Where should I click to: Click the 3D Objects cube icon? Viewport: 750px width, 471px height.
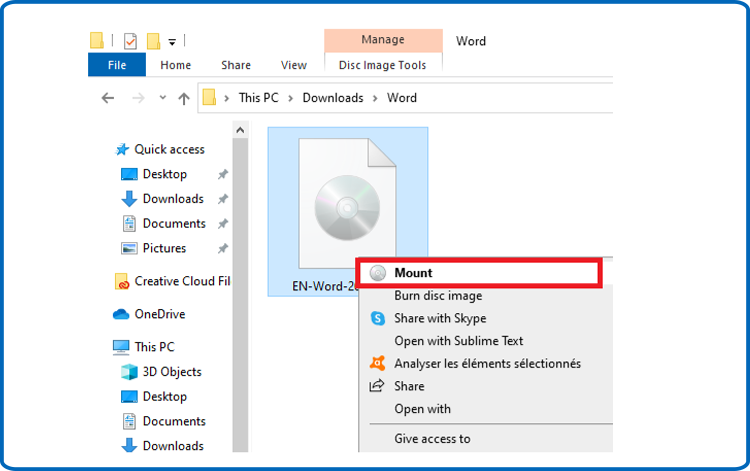129,372
